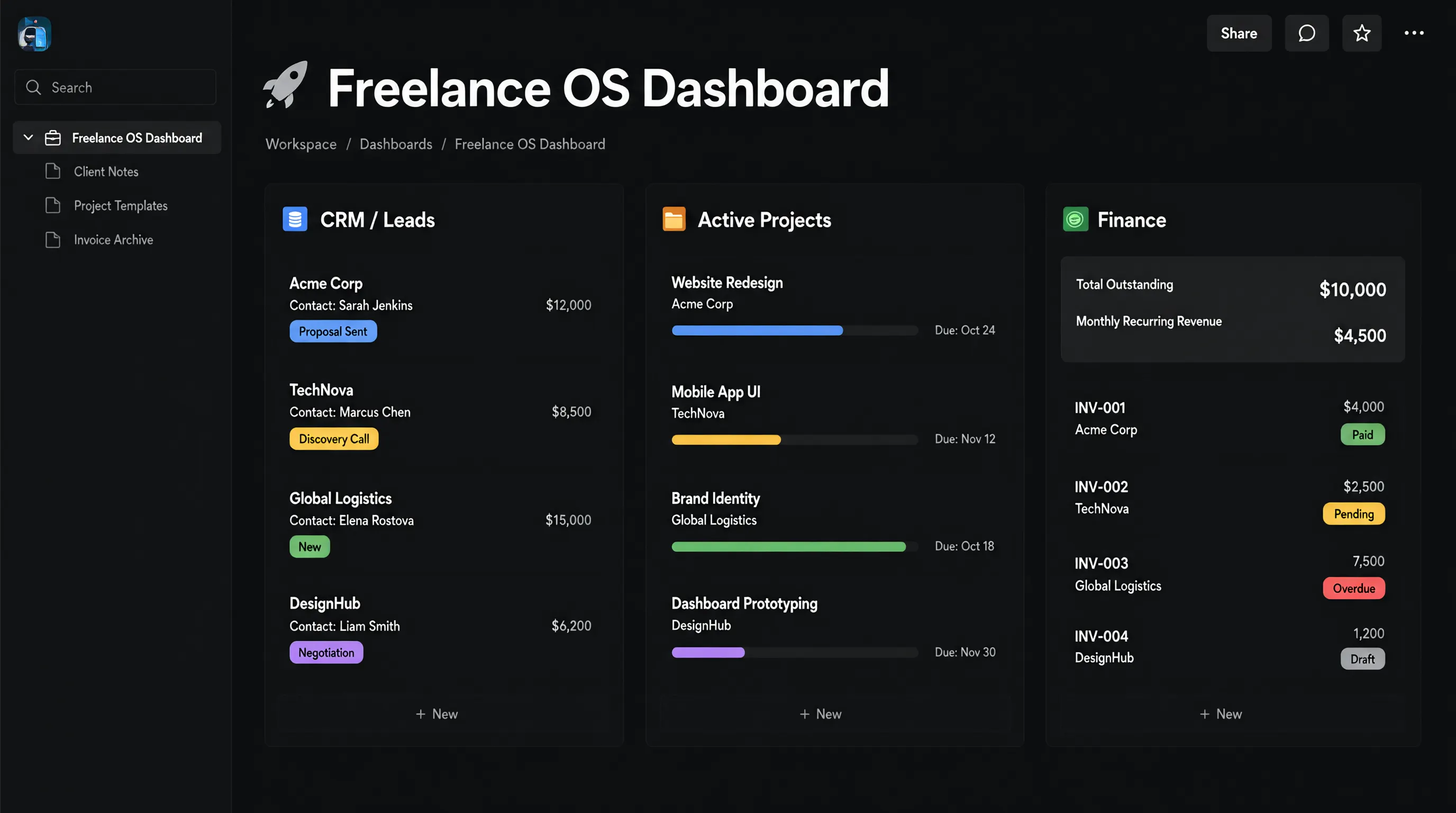Click the Search input field
The height and width of the screenshot is (813, 1456).
pyautogui.click(x=115, y=87)
